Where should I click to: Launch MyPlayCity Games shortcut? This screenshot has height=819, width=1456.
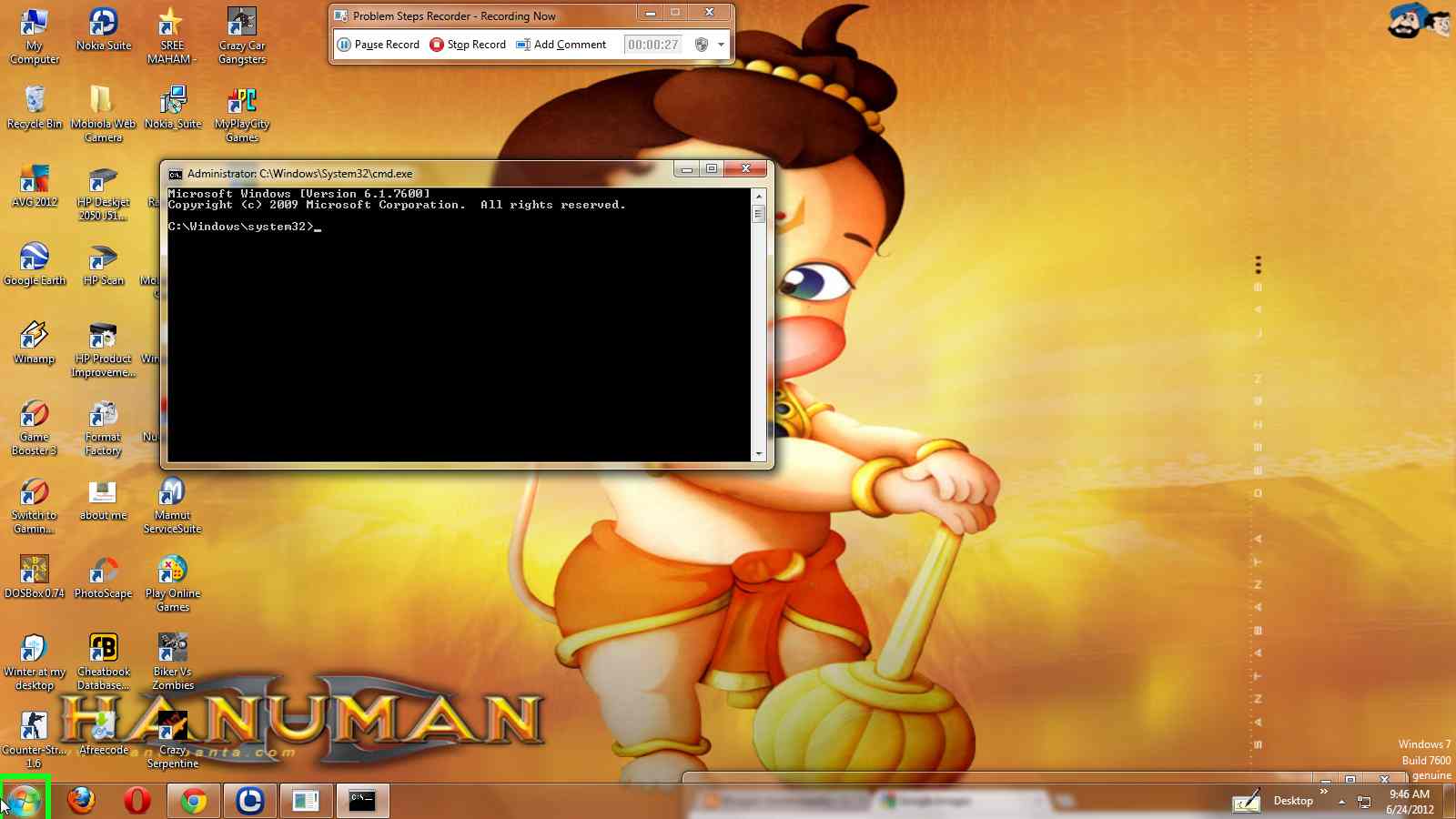pyautogui.click(x=242, y=115)
